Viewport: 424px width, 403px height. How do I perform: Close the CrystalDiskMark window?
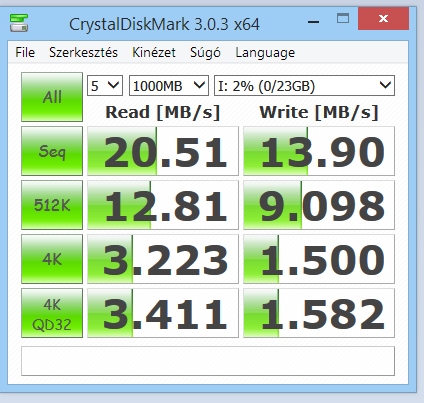(383, 19)
